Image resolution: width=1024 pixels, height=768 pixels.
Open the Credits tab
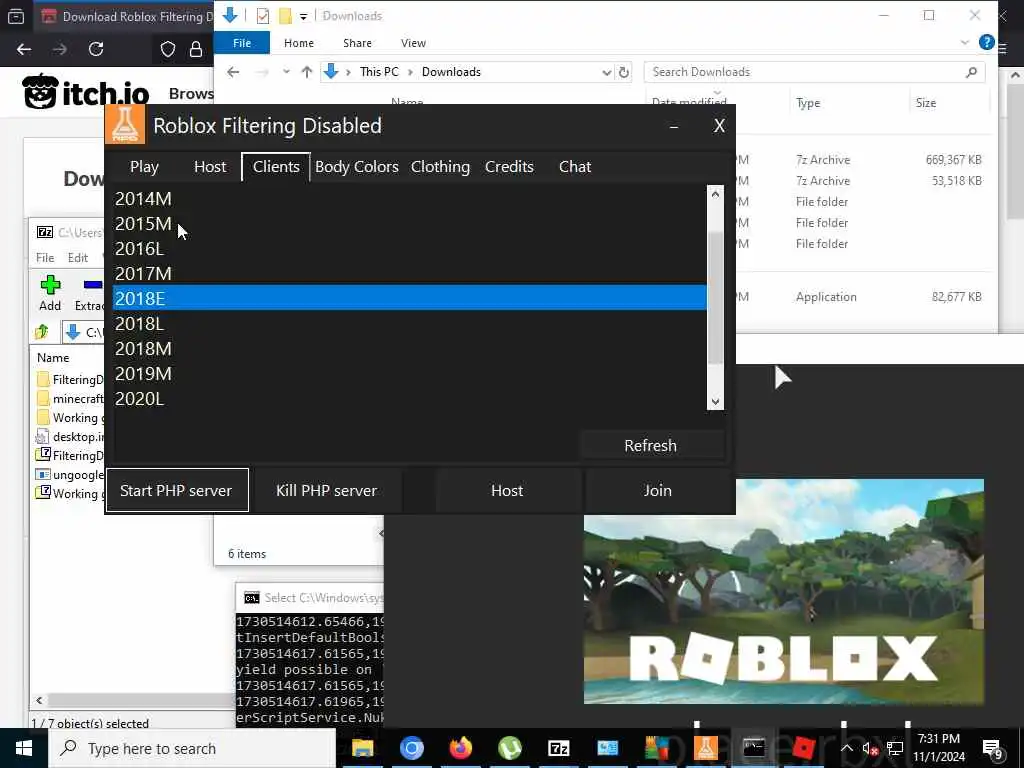[509, 167]
